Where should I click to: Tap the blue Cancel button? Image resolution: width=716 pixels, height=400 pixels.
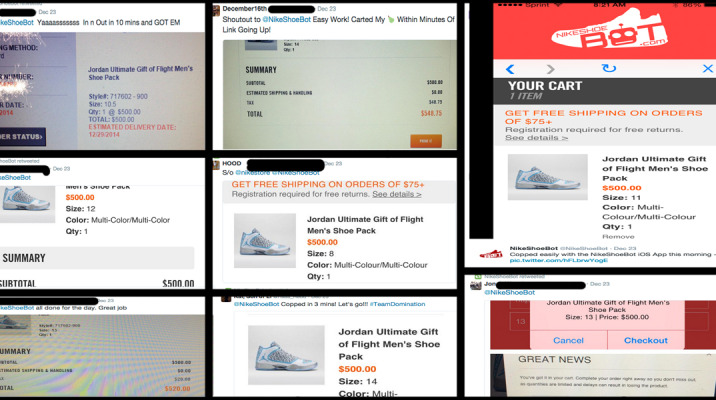tap(569, 340)
